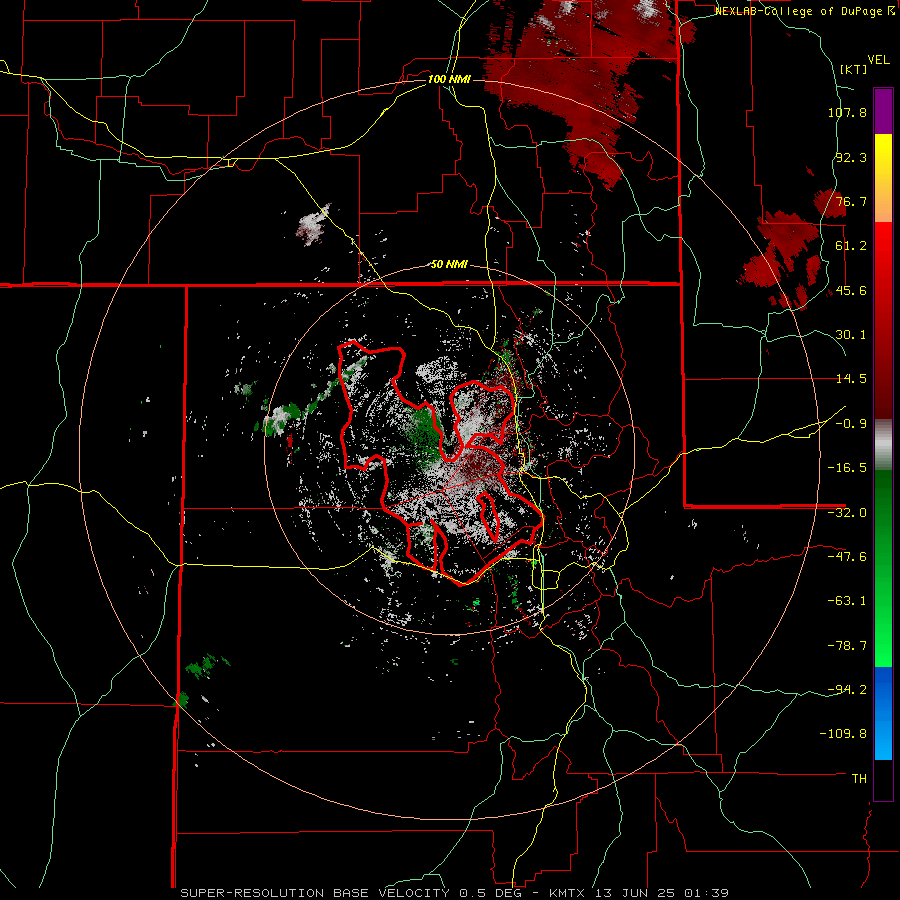Click the VEL legend title
The height and width of the screenshot is (900, 900).
[x=879, y=60]
